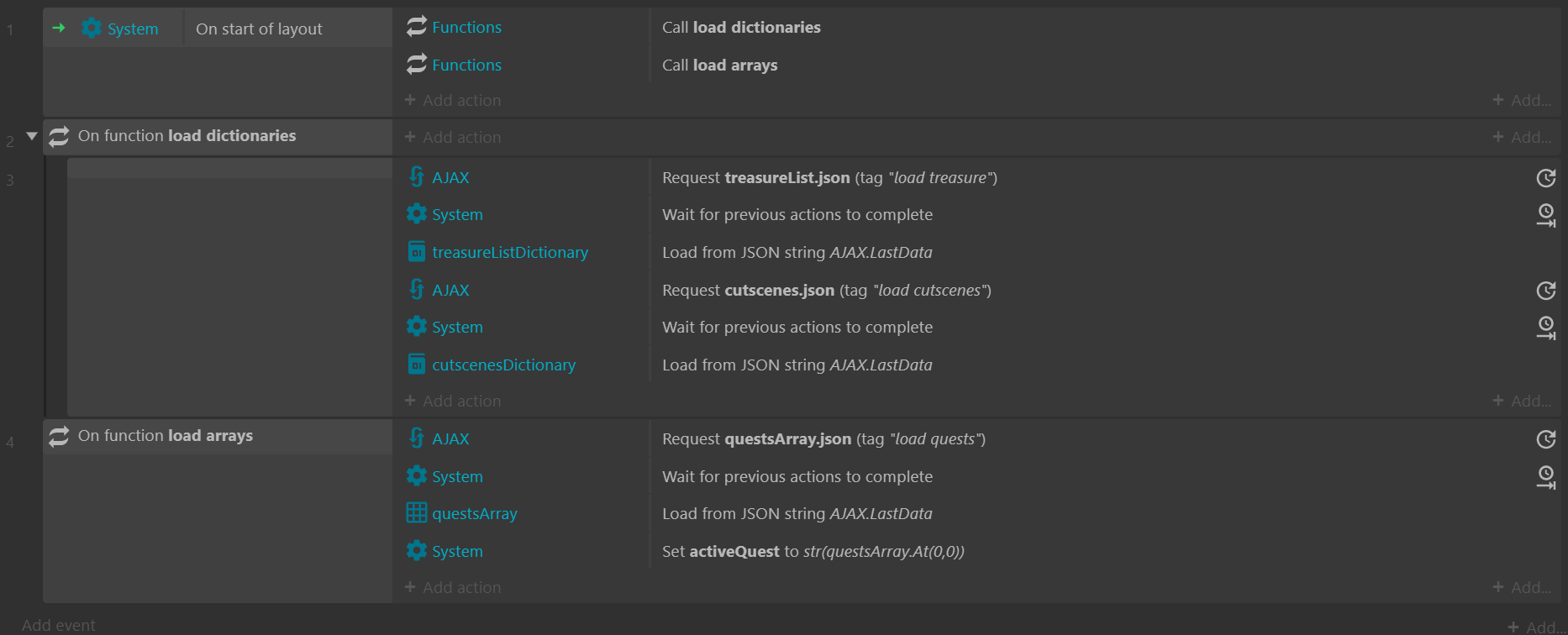Click System gear icon for Set activeQuest action
The height and width of the screenshot is (635, 1568).
coord(417,551)
